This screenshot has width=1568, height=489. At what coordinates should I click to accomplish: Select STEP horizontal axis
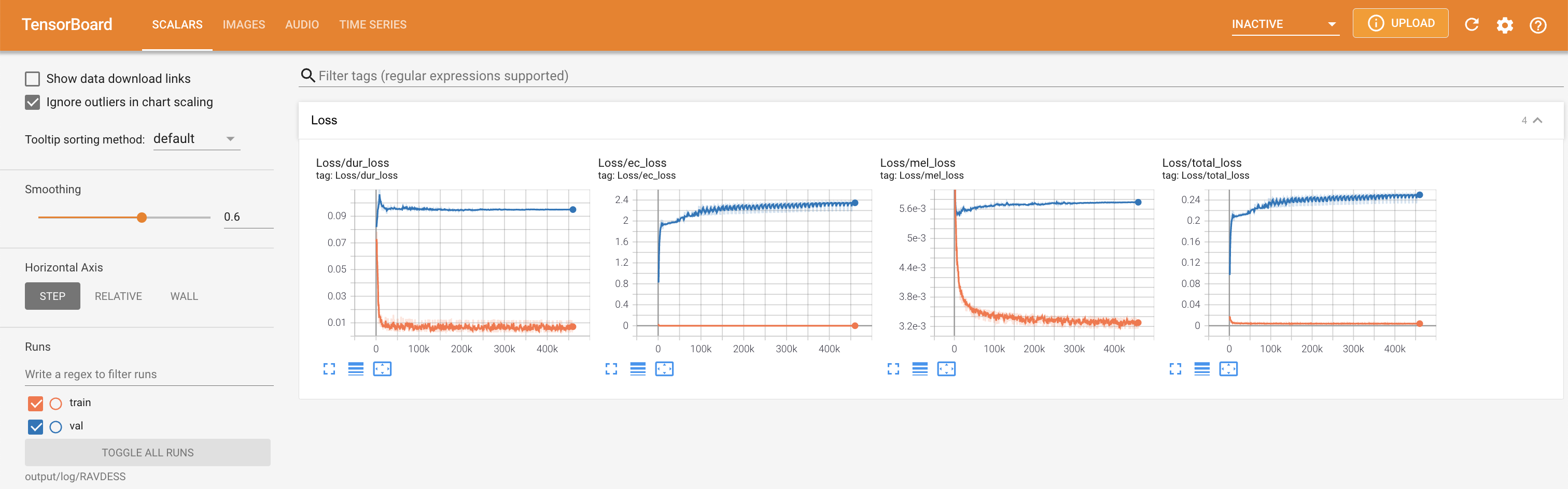[x=52, y=296]
